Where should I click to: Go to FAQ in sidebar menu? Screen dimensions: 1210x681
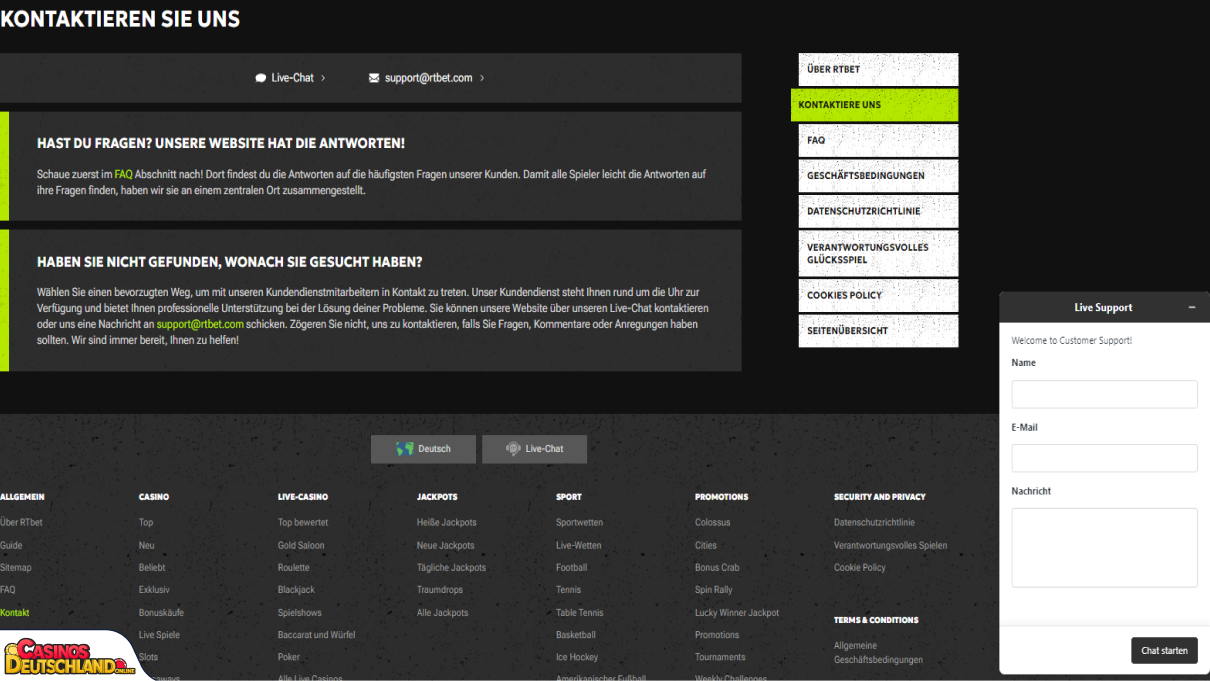878,141
